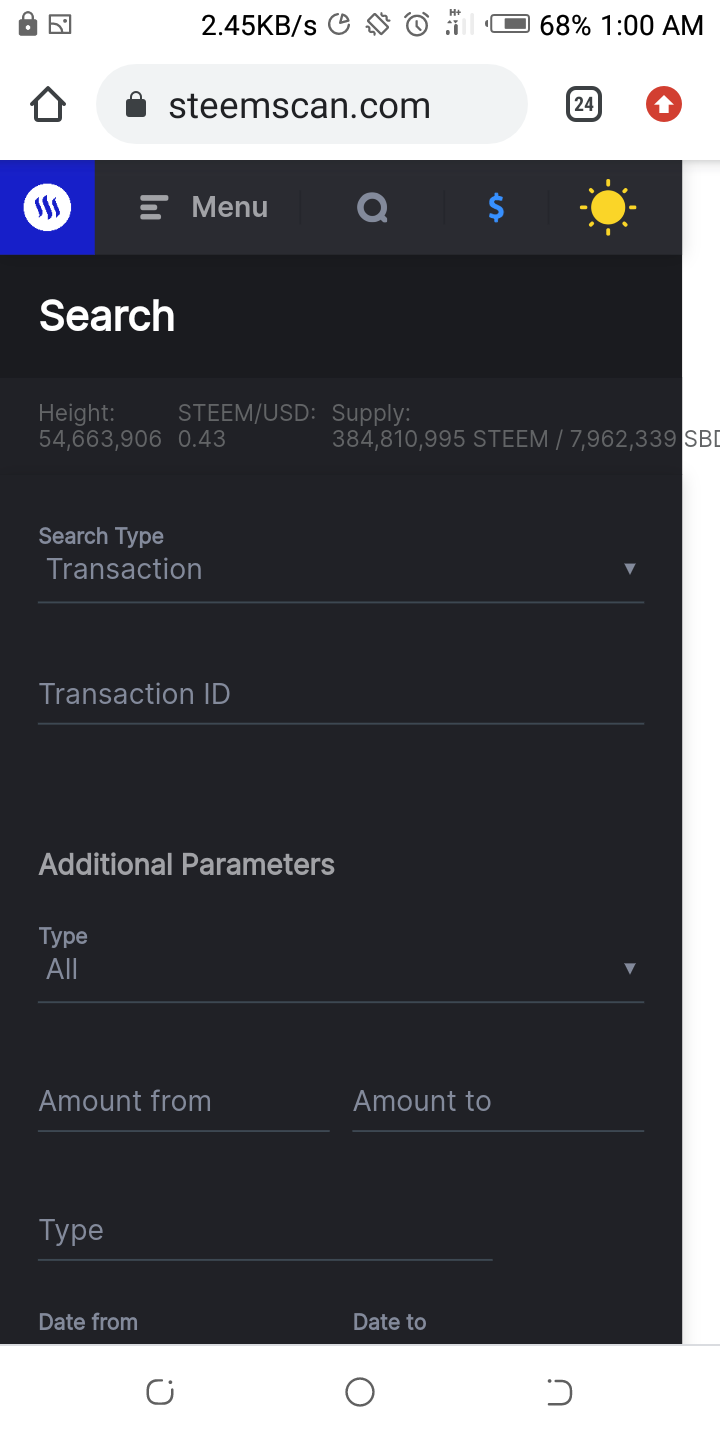Tap the lock icon in address bar
This screenshot has width=720, height=1440.
tap(136, 105)
